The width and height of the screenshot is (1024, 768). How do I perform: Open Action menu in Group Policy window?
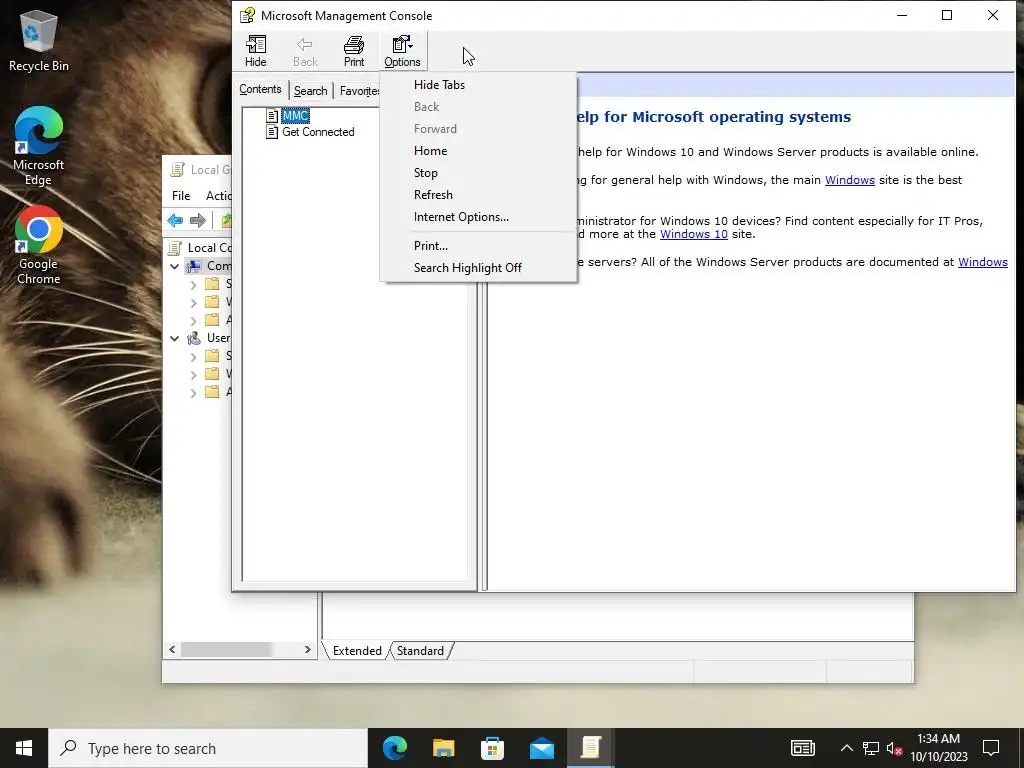tap(219, 195)
